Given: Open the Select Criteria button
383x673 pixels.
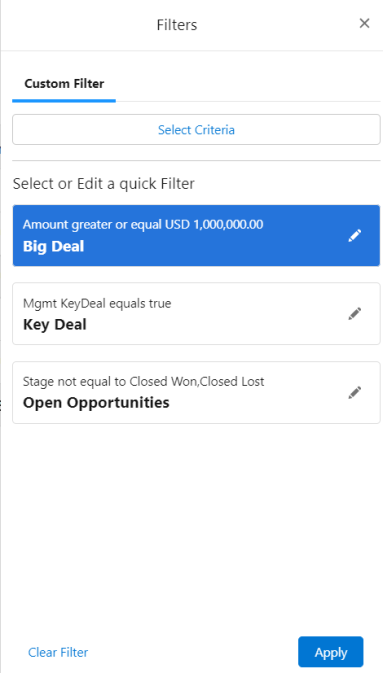Looking at the screenshot, I should pos(196,130).
